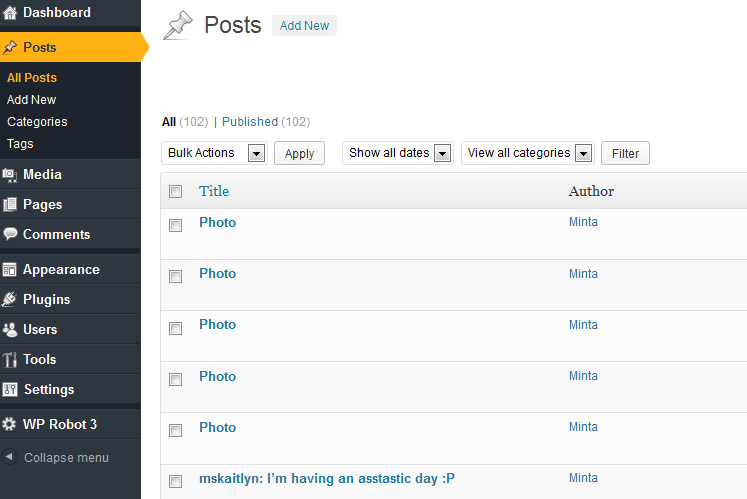Click the Comments speech bubble icon
The height and width of the screenshot is (499, 747).
click(x=10, y=235)
